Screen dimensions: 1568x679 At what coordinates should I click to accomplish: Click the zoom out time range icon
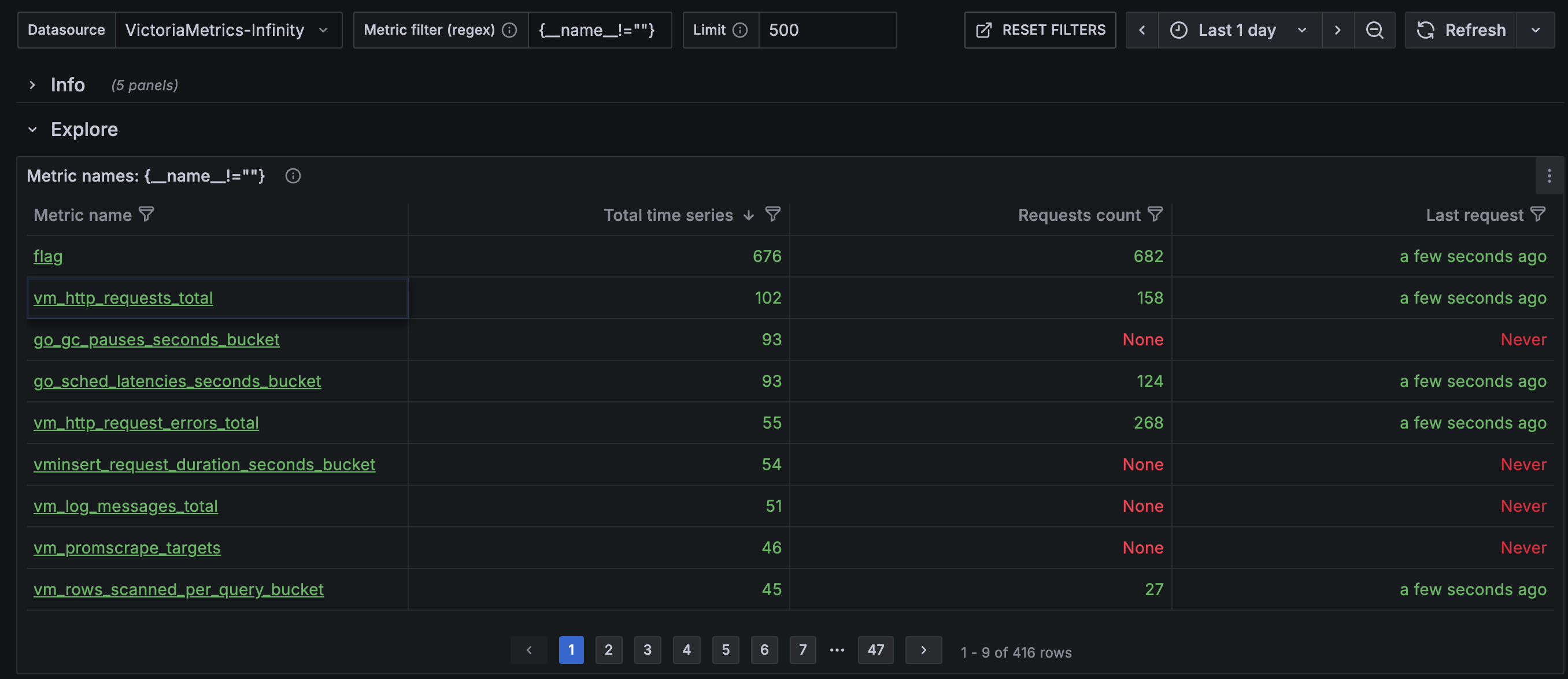click(x=1374, y=30)
